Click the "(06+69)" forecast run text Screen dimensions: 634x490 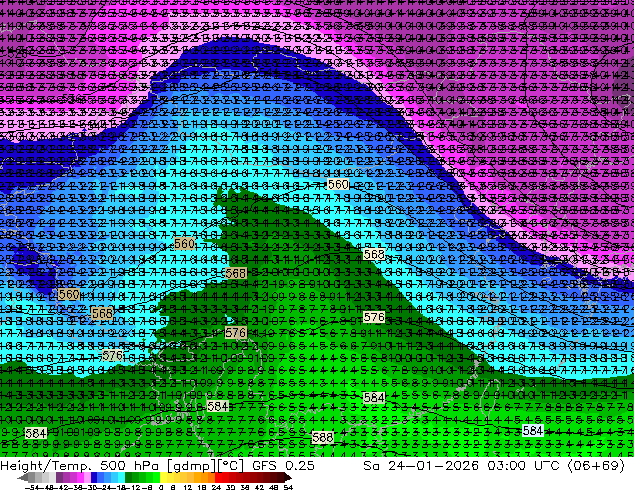(x=597, y=466)
